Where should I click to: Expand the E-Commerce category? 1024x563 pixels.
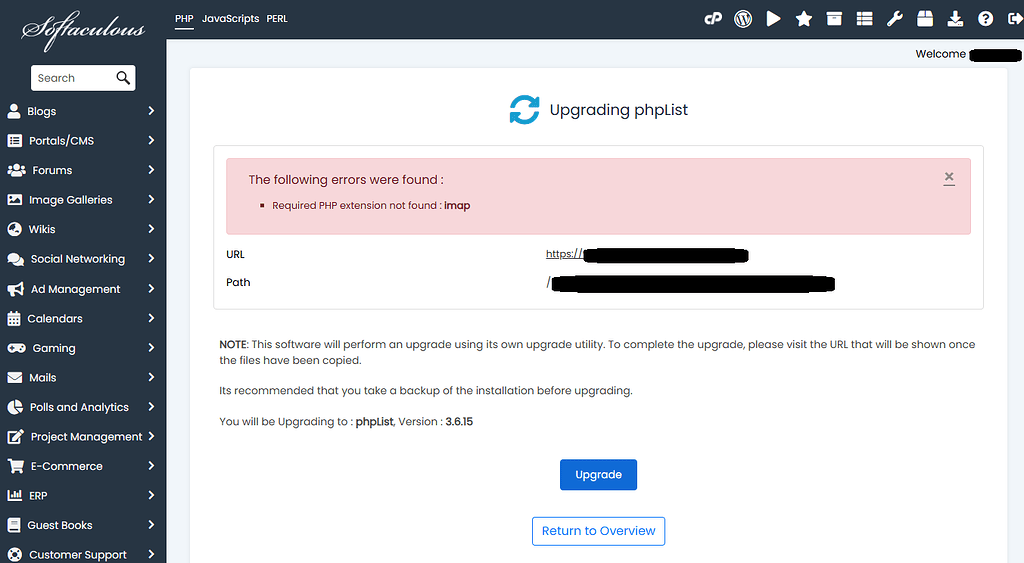(x=82, y=466)
